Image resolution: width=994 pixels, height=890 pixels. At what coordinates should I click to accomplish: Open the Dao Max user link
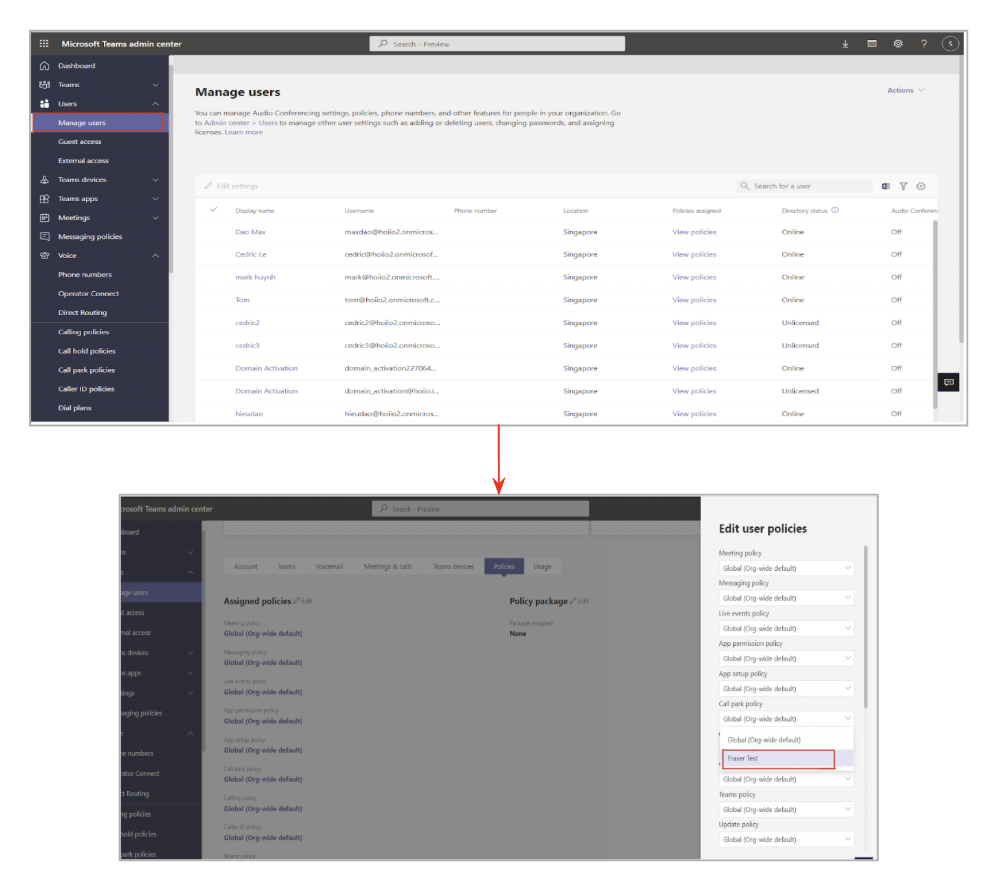pyautogui.click(x=250, y=232)
